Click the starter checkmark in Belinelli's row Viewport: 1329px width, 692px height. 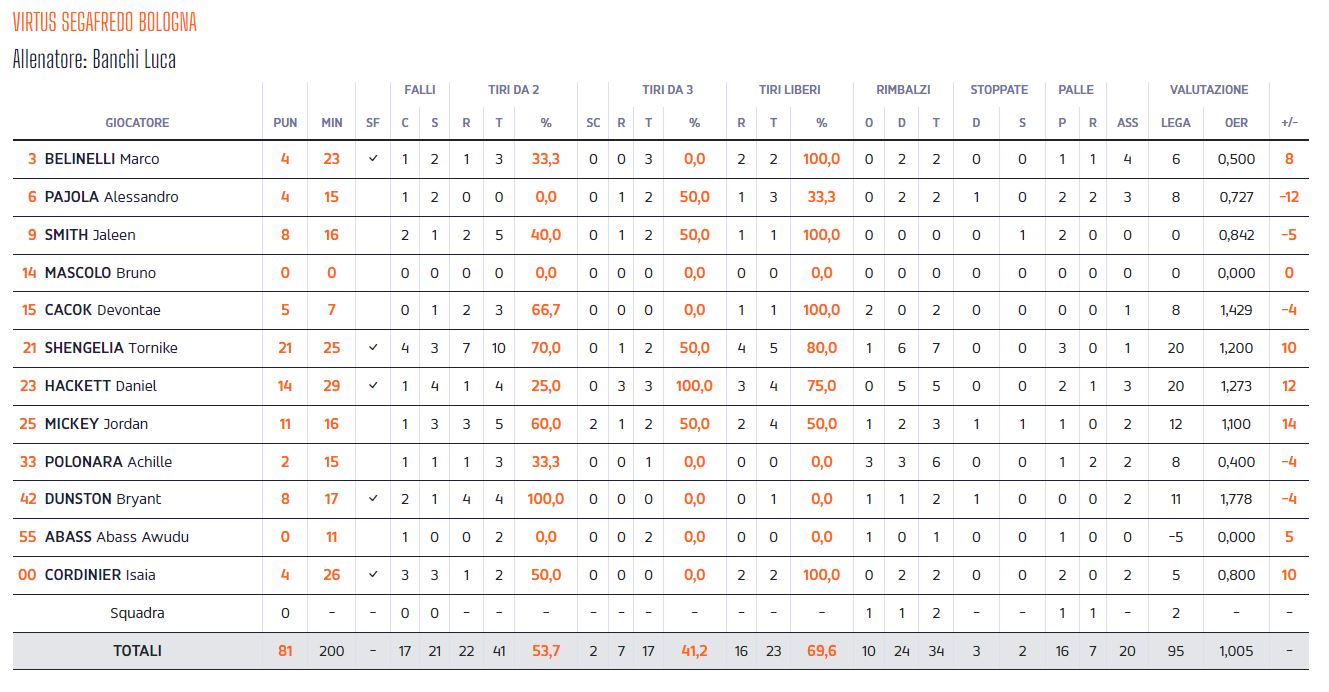(373, 159)
